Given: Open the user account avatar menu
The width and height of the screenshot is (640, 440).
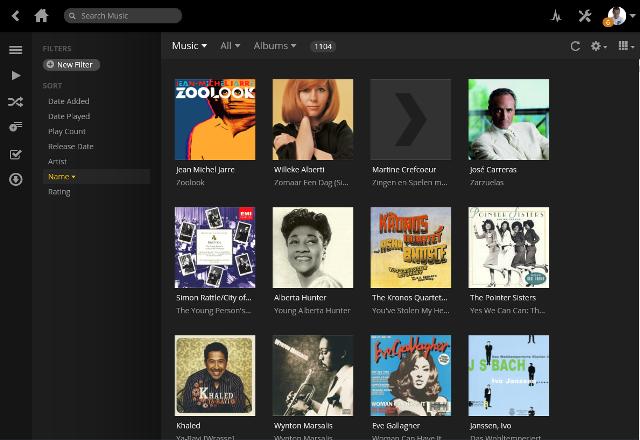Looking at the screenshot, I should (x=617, y=16).
